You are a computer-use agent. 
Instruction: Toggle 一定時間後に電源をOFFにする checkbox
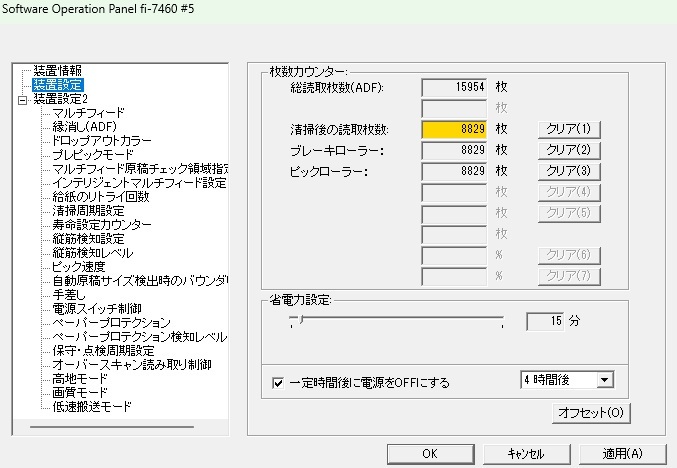pos(278,383)
